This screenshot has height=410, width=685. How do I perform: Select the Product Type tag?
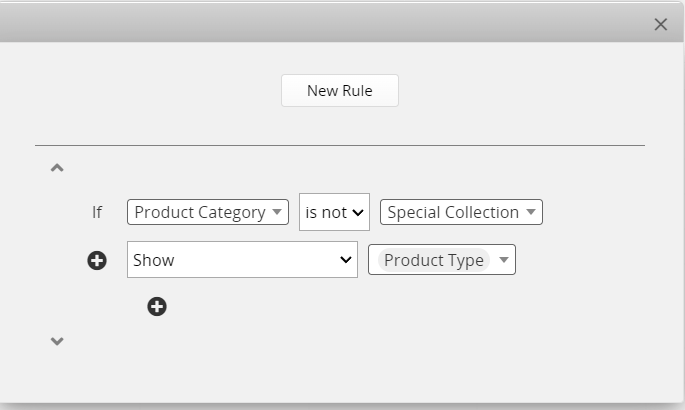coord(434,260)
